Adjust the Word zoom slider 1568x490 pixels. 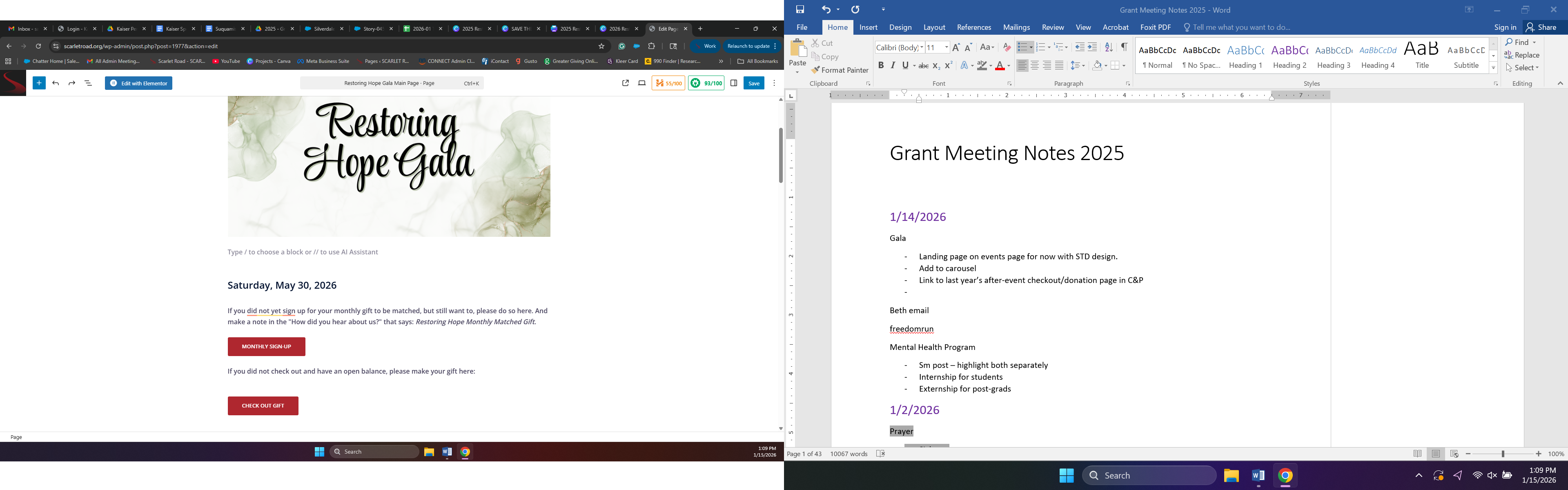pos(1503,454)
